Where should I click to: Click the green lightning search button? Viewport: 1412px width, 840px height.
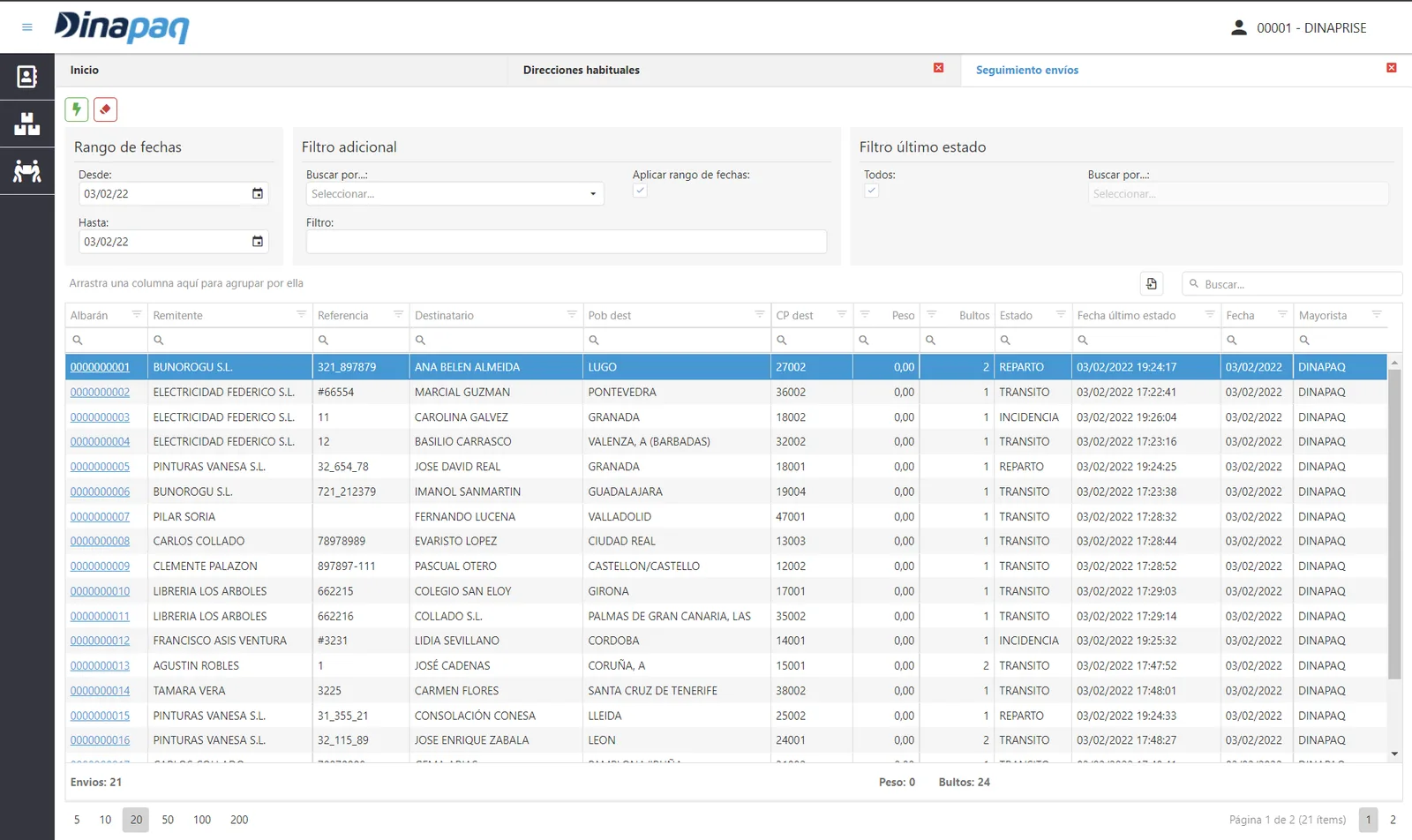(77, 109)
